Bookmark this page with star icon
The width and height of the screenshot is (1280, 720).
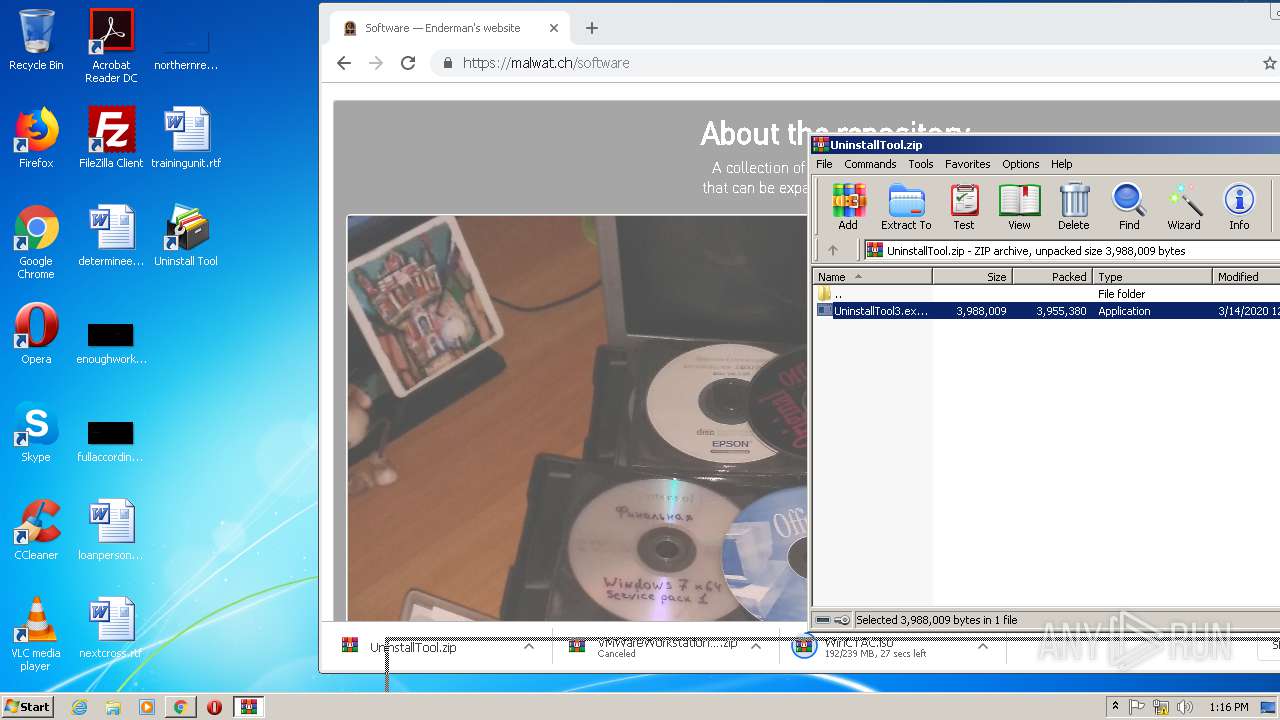1269,63
